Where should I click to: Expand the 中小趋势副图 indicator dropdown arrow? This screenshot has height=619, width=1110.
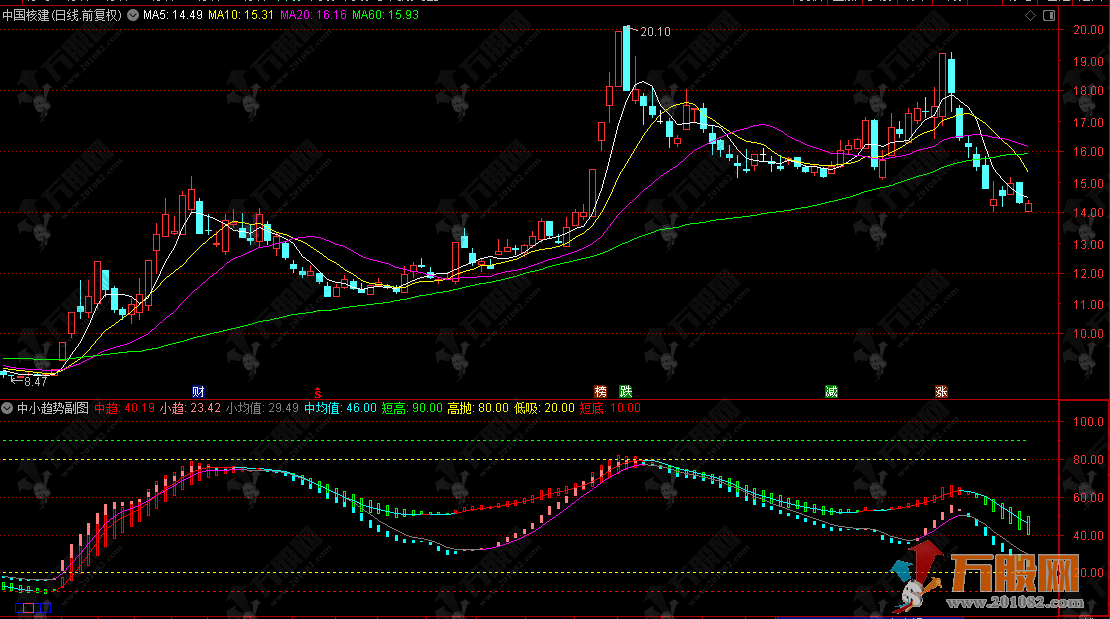coord(8,407)
